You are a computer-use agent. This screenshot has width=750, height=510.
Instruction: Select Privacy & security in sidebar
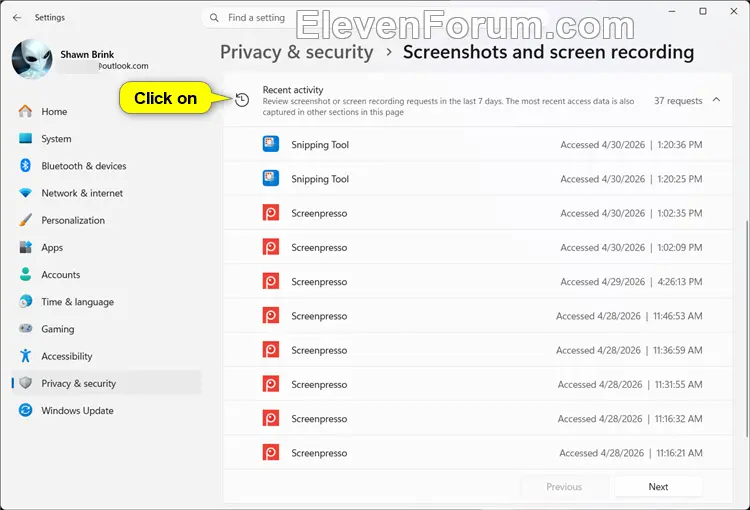[x=106, y=383]
